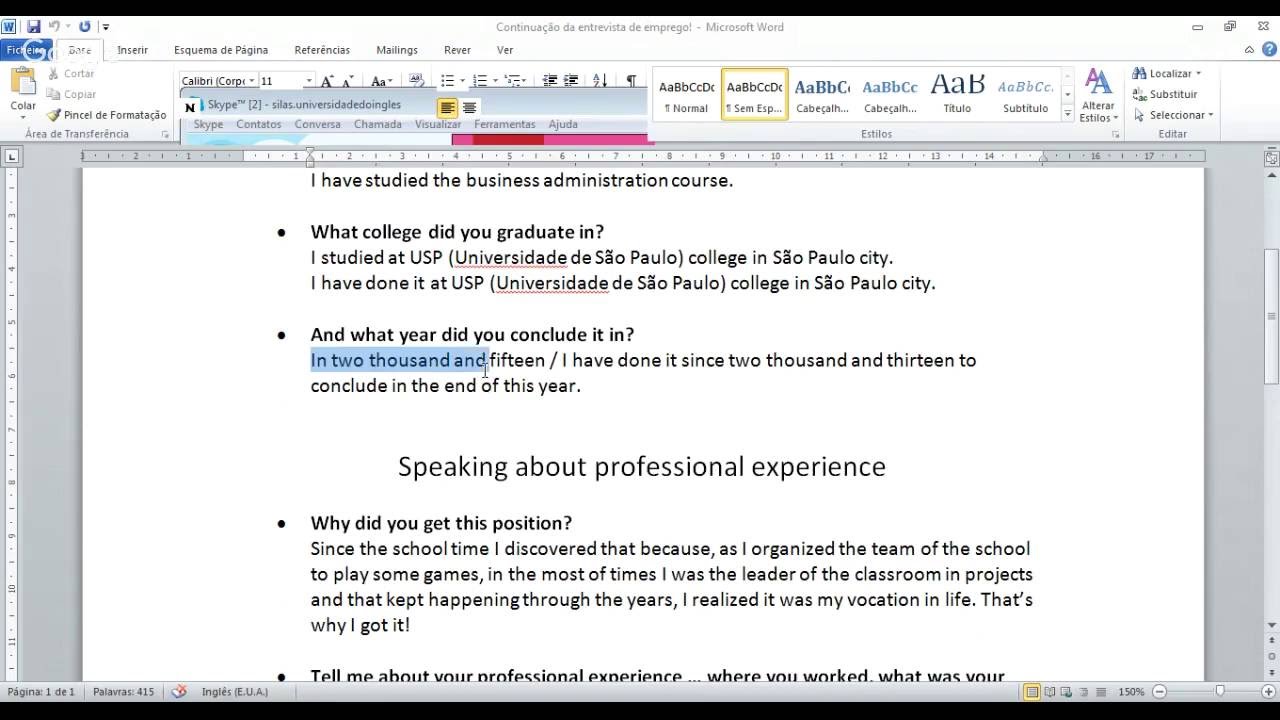The height and width of the screenshot is (720, 1280).
Task: Click the proofing errors icon in status bar
Action: pyautogui.click(x=179, y=691)
